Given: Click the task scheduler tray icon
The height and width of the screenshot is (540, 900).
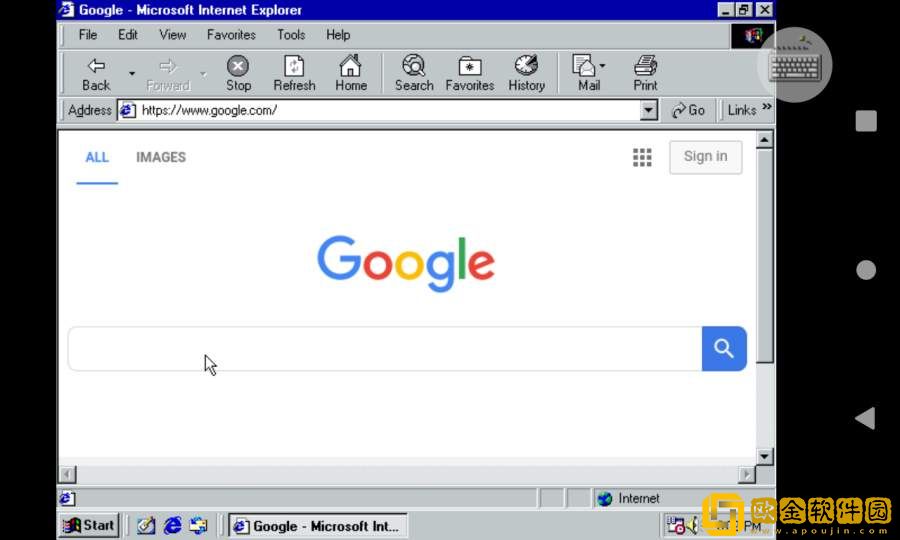Looking at the screenshot, I should tap(675, 525).
